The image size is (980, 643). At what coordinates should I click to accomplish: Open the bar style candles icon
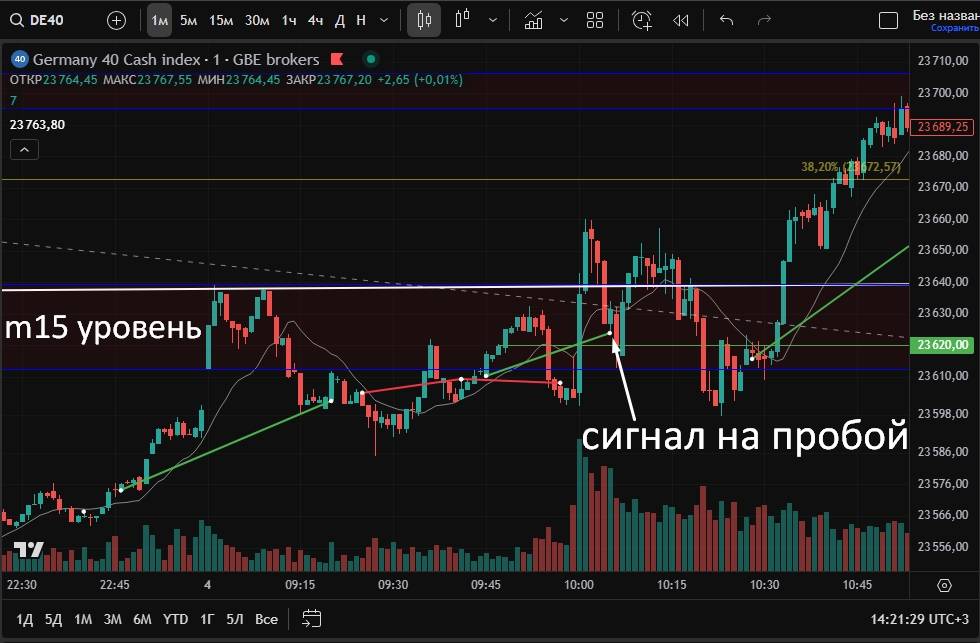tap(461, 20)
